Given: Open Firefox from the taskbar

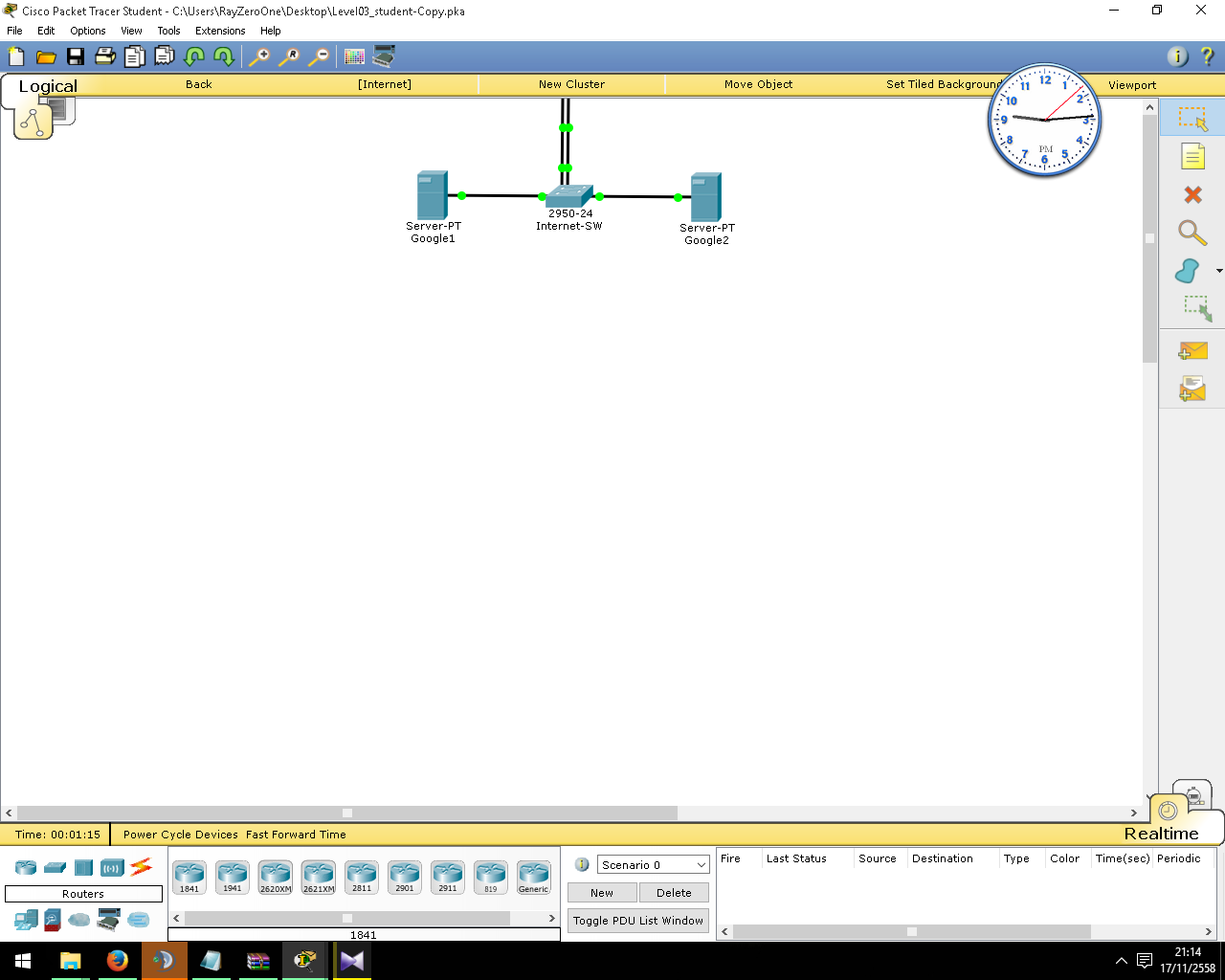Looking at the screenshot, I should (118, 961).
